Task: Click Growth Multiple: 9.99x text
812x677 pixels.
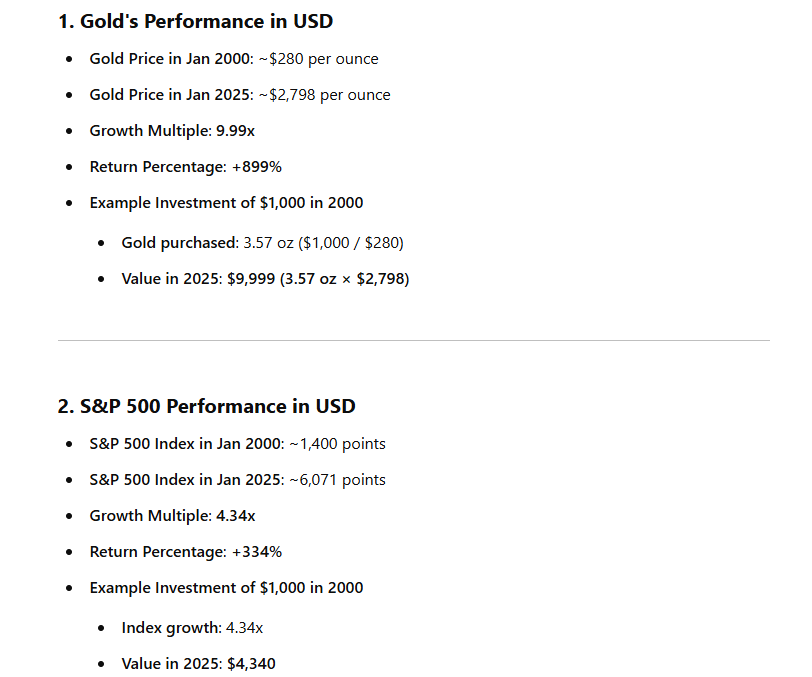Action: pyautogui.click(x=172, y=131)
